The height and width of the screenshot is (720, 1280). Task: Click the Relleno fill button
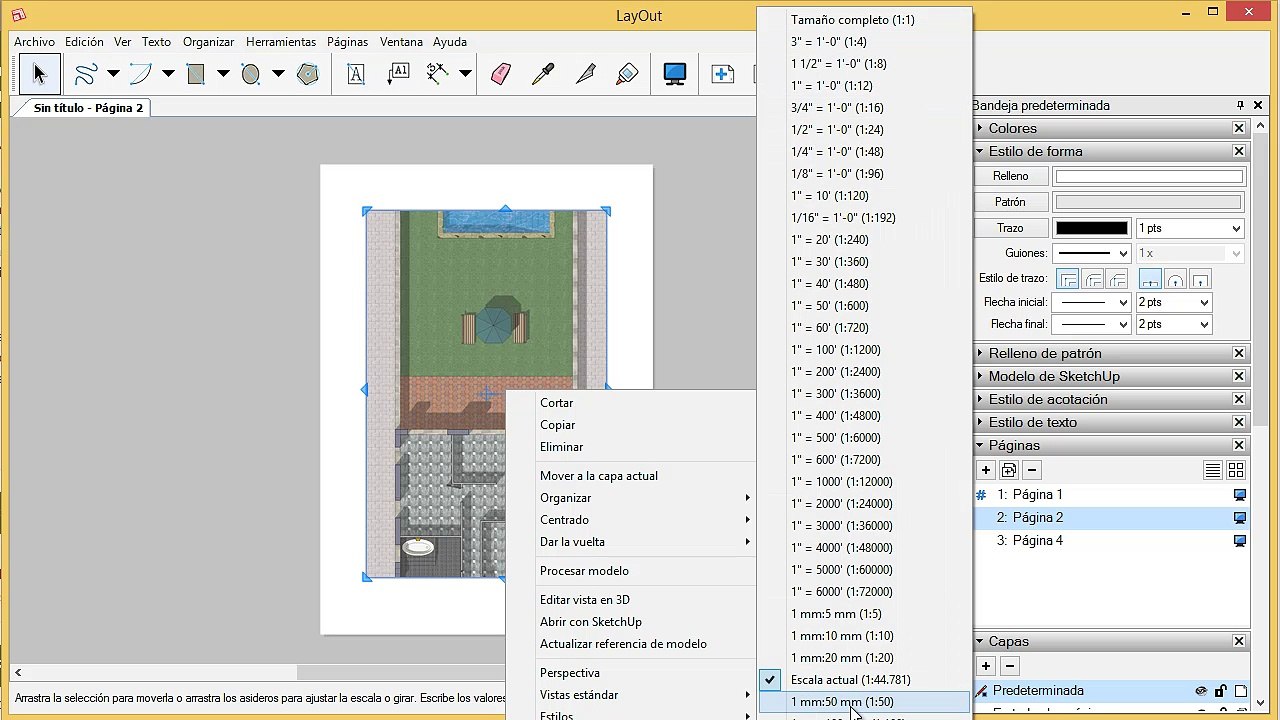[1011, 176]
